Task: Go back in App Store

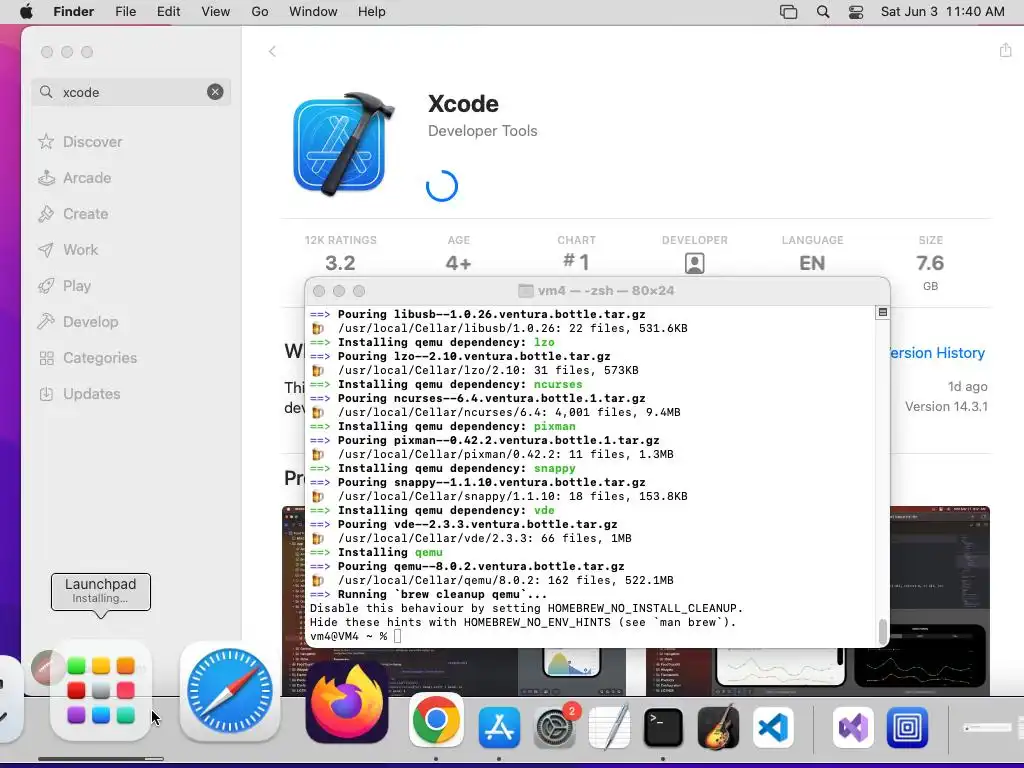Action: (272, 52)
